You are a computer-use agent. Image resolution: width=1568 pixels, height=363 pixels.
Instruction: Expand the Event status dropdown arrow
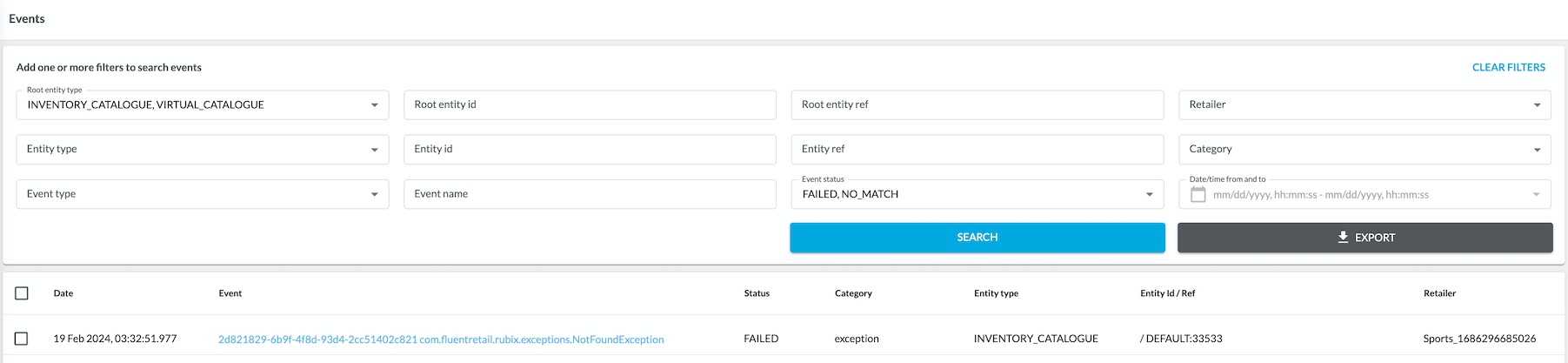coord(1149,194)
